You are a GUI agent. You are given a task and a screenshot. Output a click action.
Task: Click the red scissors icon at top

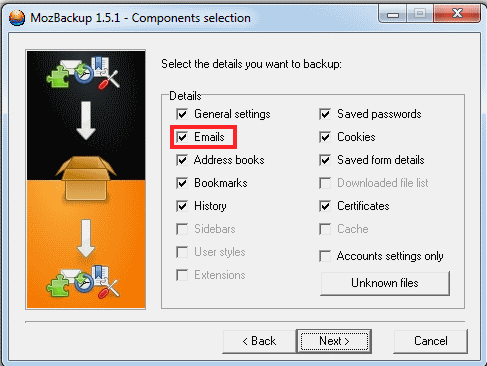click(x=109, y=80)
